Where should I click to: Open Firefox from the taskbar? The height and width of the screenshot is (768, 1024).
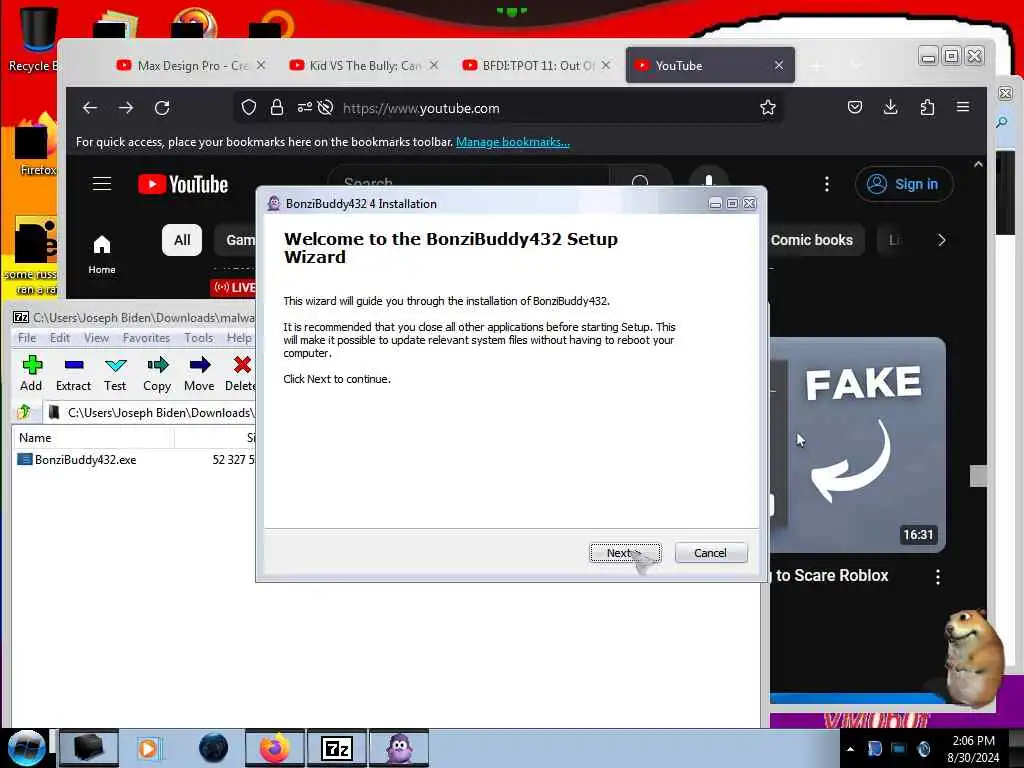pyautogui.click(x=274, y=748)
